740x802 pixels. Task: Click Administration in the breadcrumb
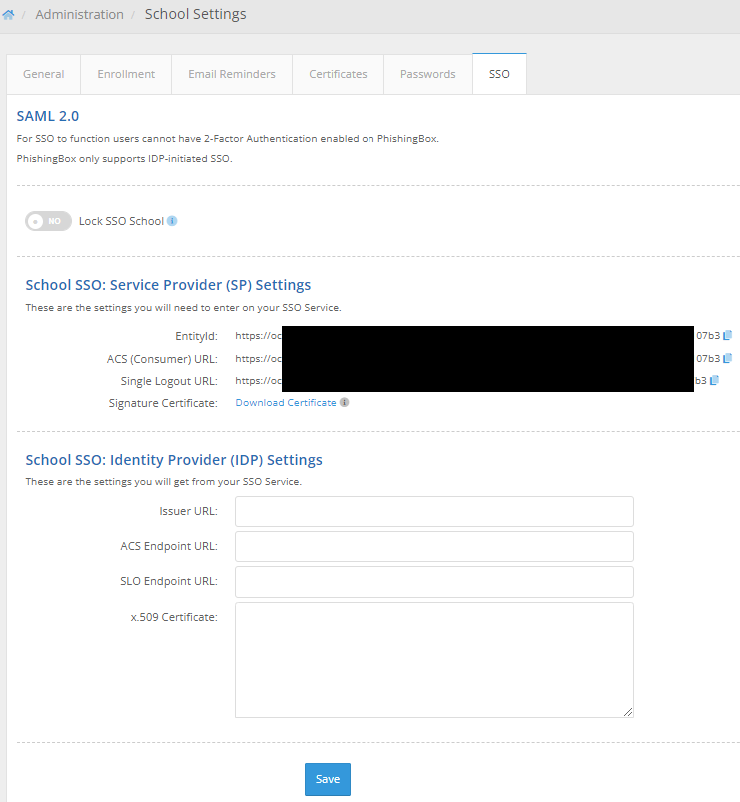click(x=80, y=15)
